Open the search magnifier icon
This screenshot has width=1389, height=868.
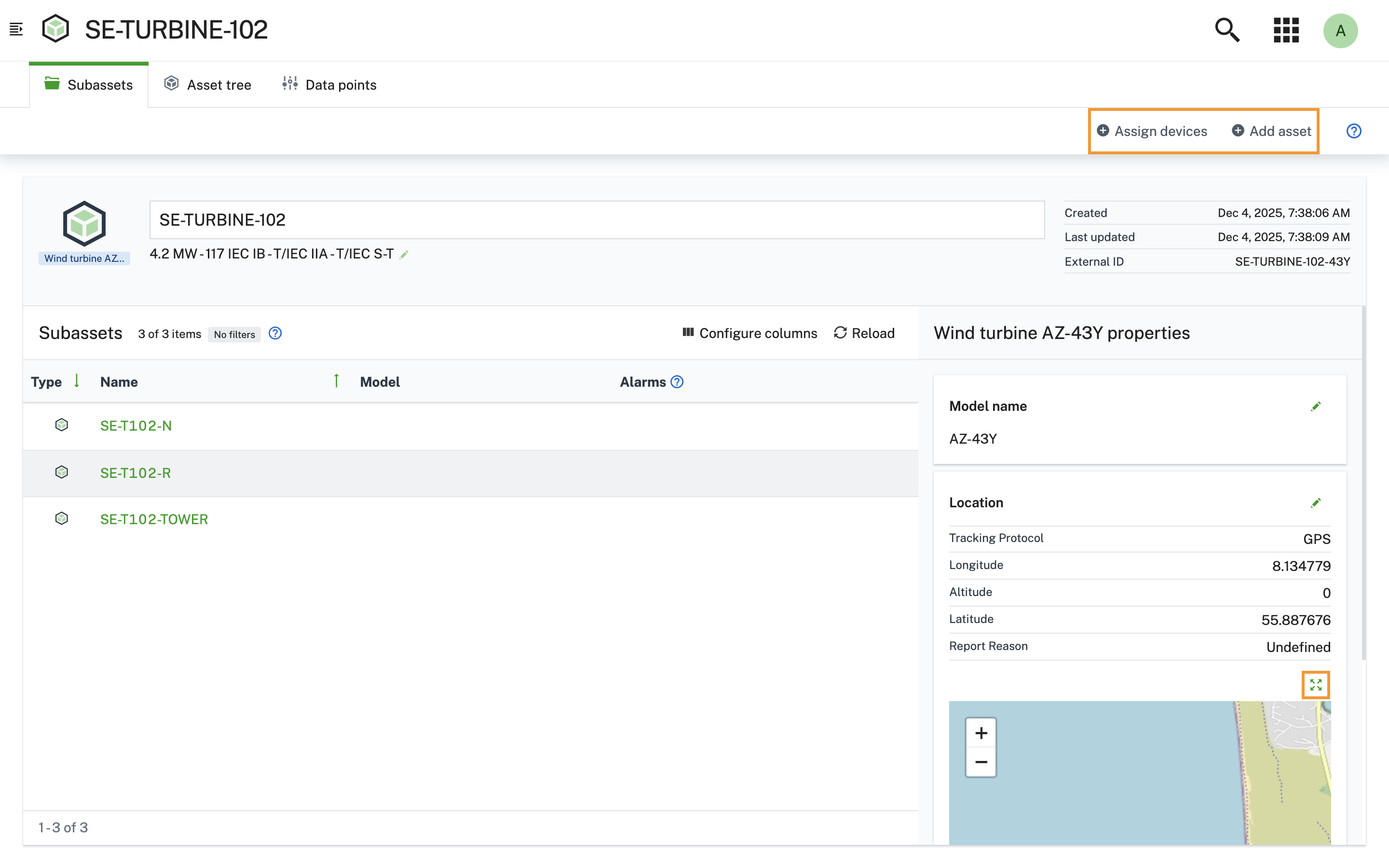coord(1226,30)
